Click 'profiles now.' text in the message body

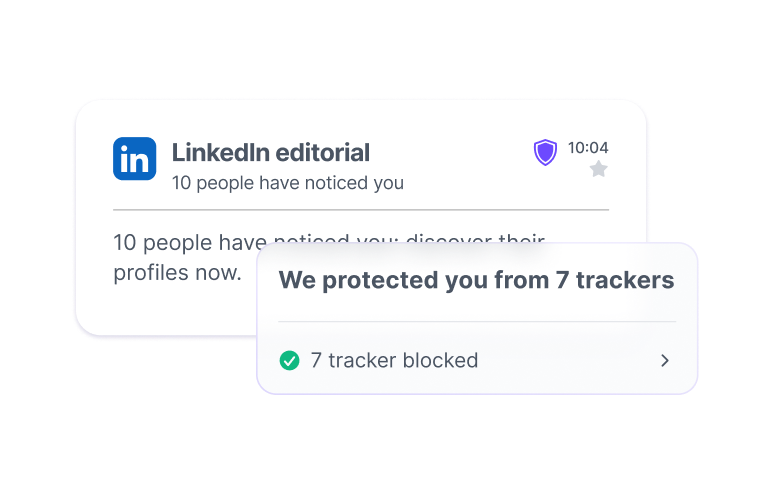[x=177, y=272]
